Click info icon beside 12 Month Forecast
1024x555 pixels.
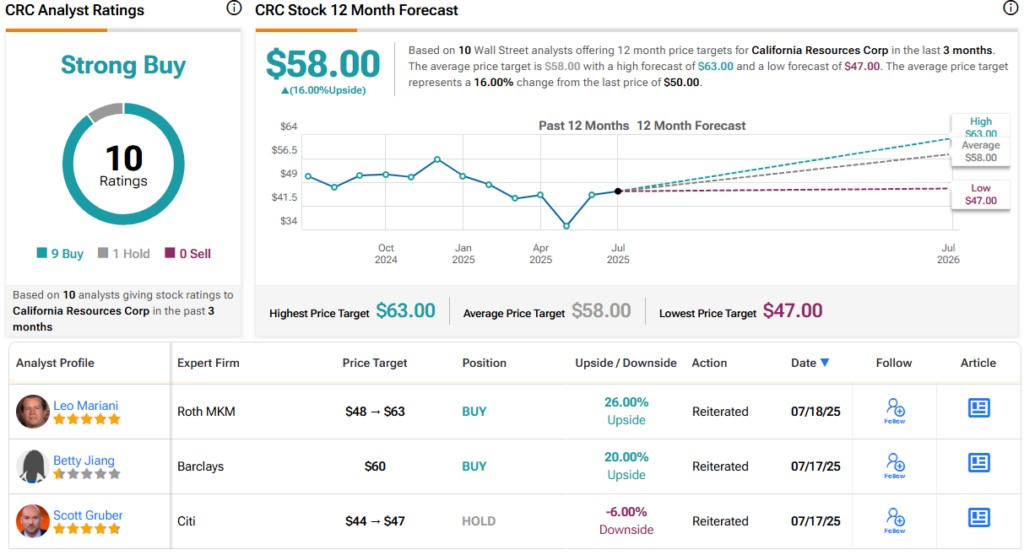[1010, 9]
